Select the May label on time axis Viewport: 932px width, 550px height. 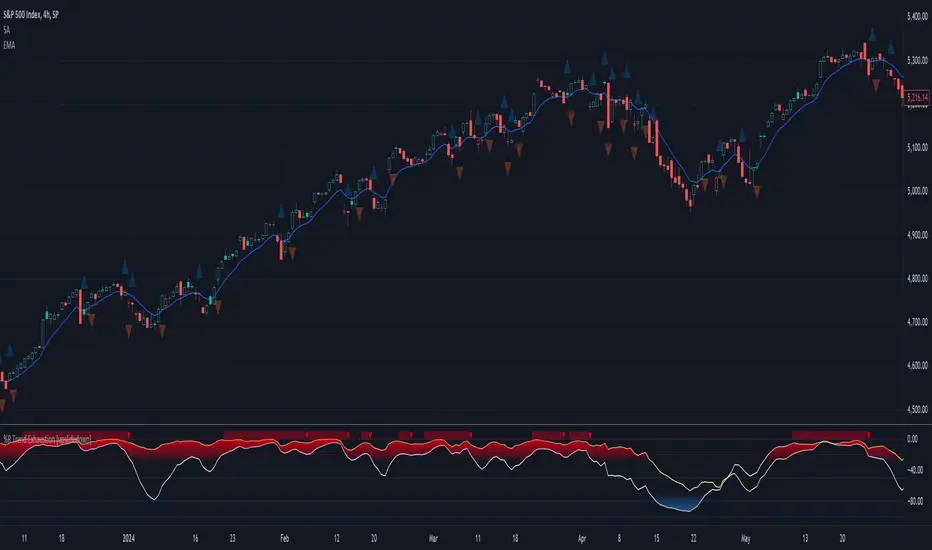click(x=745, y=539)
